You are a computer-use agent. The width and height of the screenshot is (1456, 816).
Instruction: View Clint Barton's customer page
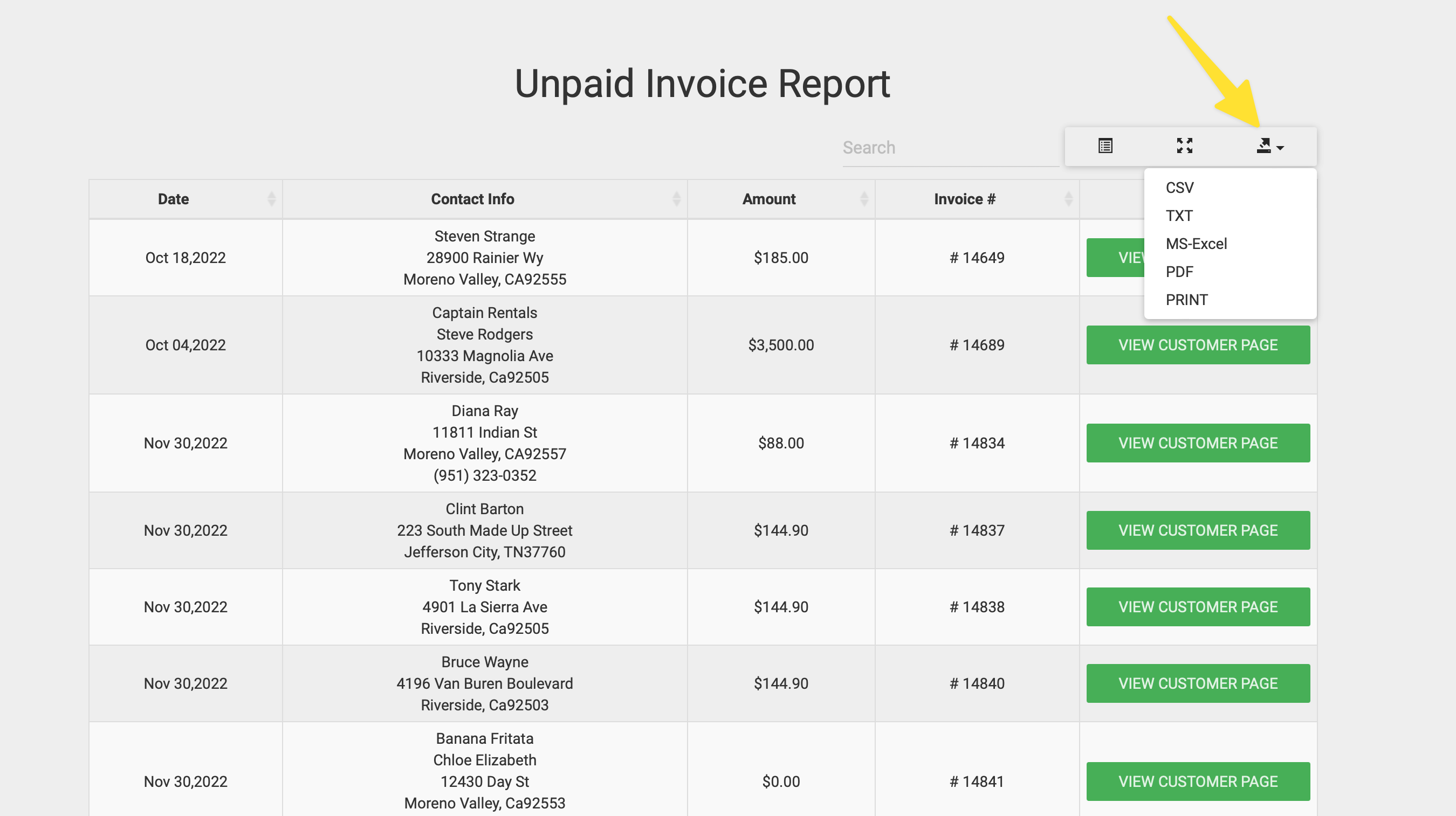point(1198,530)
